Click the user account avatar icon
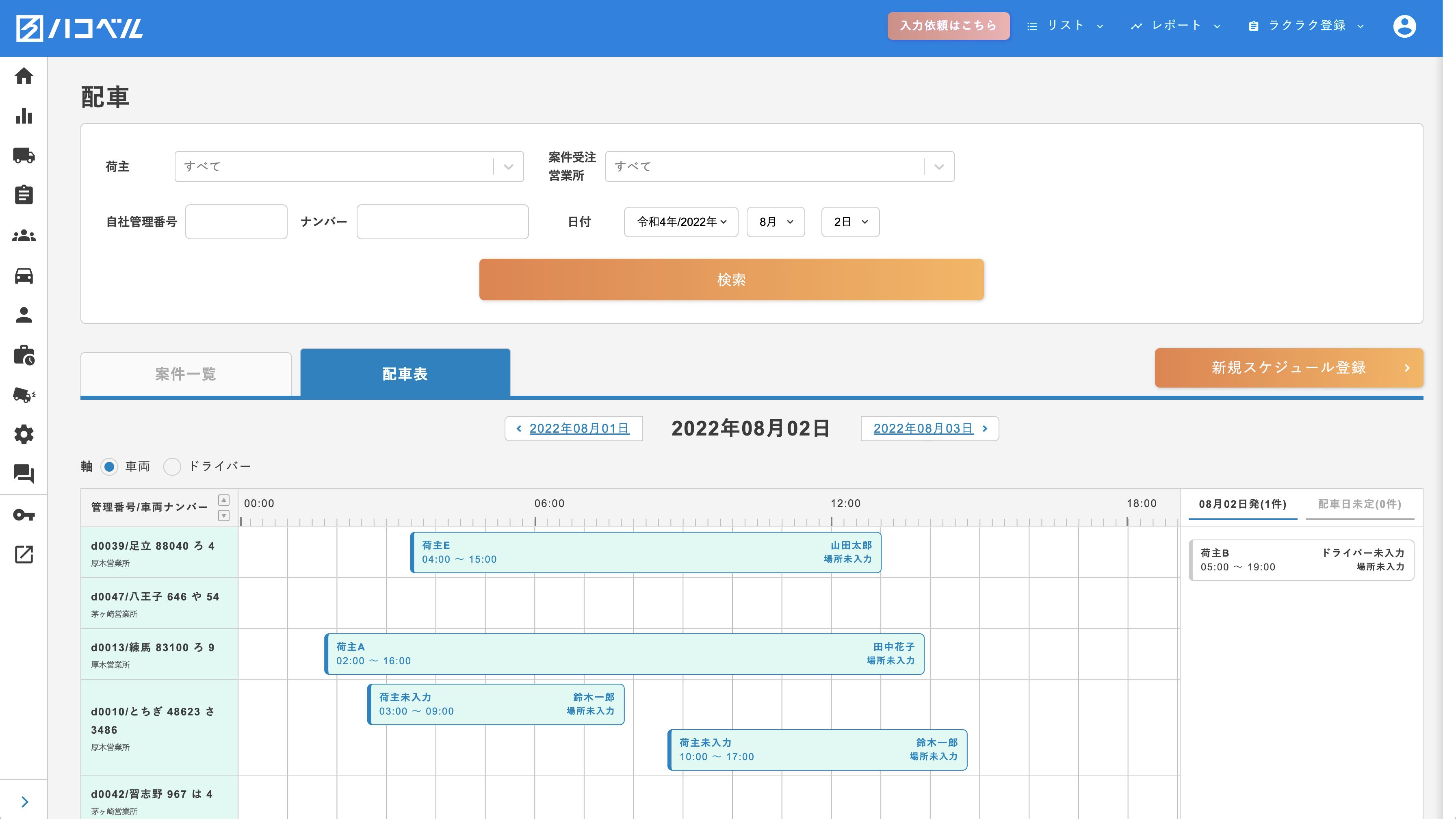The height and width of the screenshot is (819, 1456). [1404, 26]
